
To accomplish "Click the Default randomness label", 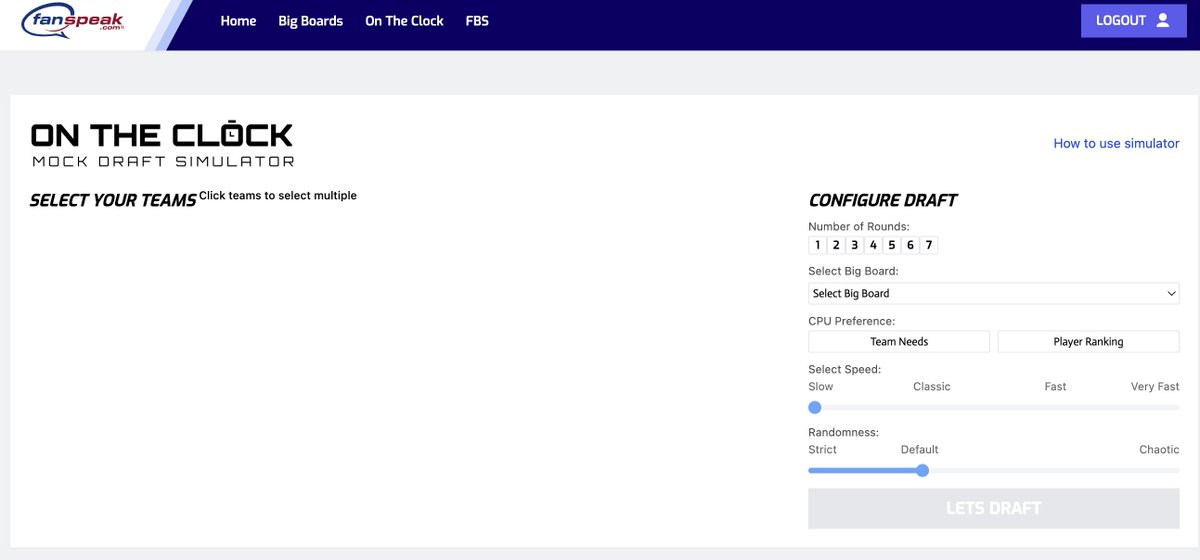I will pos(920,449).
